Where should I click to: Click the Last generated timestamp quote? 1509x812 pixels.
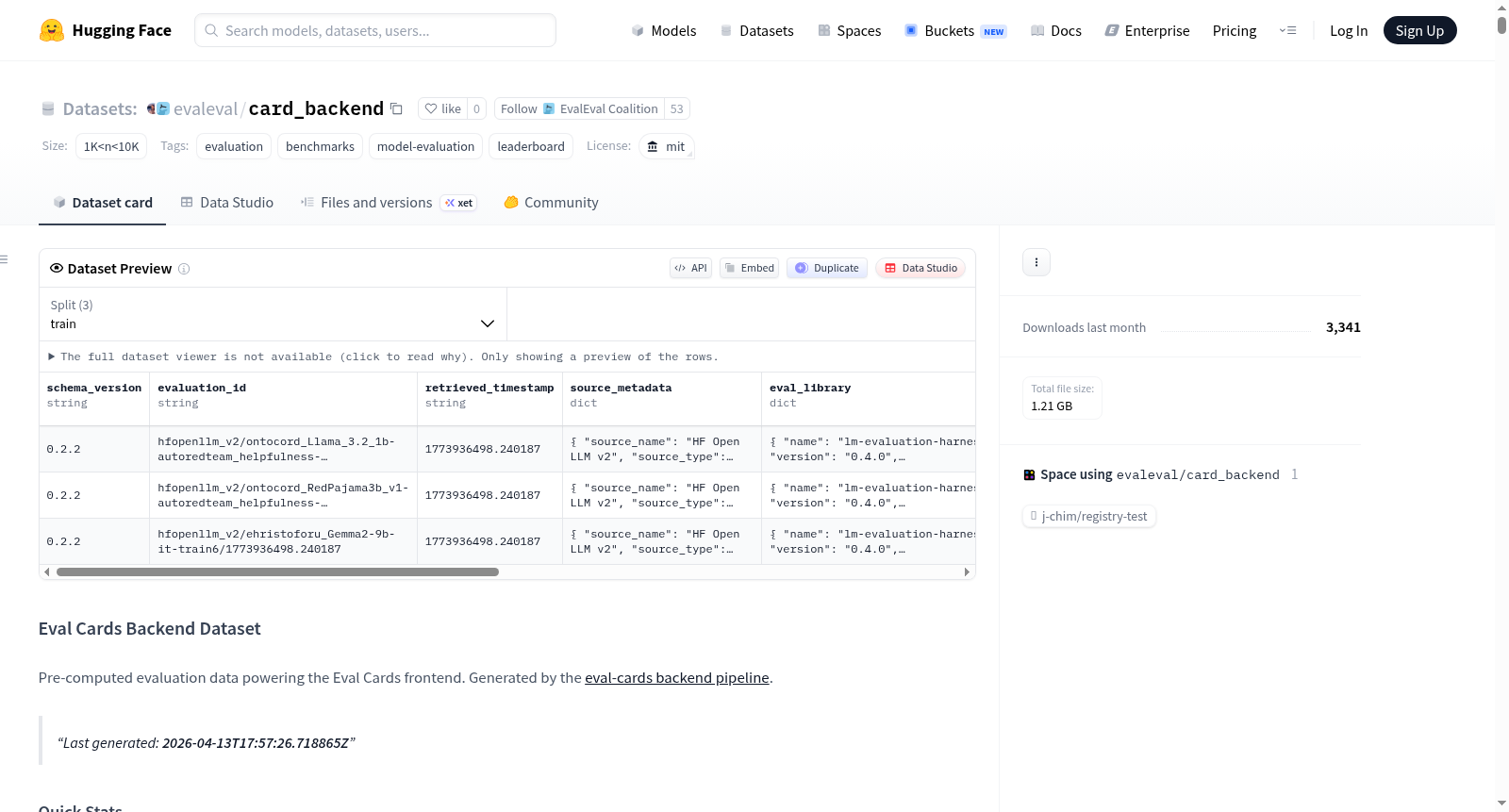click(x=207, y=743)
